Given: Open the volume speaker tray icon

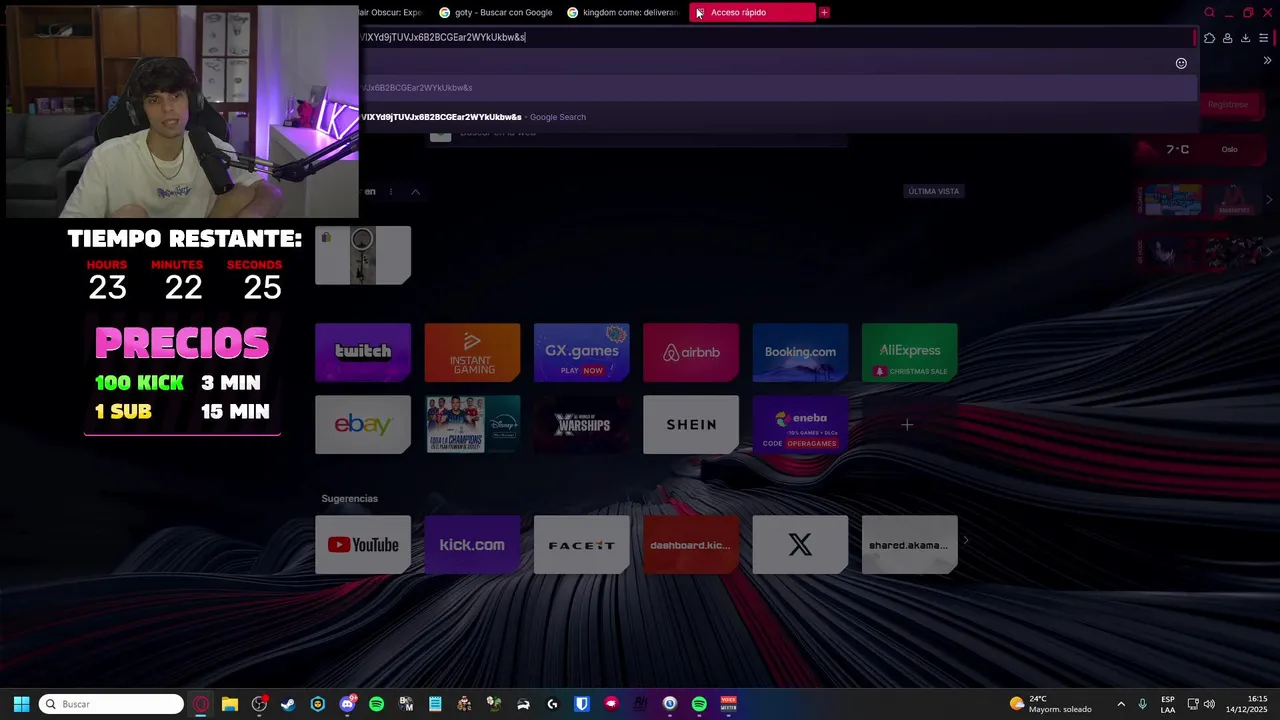Looking at the screenshot, I should pos(1210,704).
